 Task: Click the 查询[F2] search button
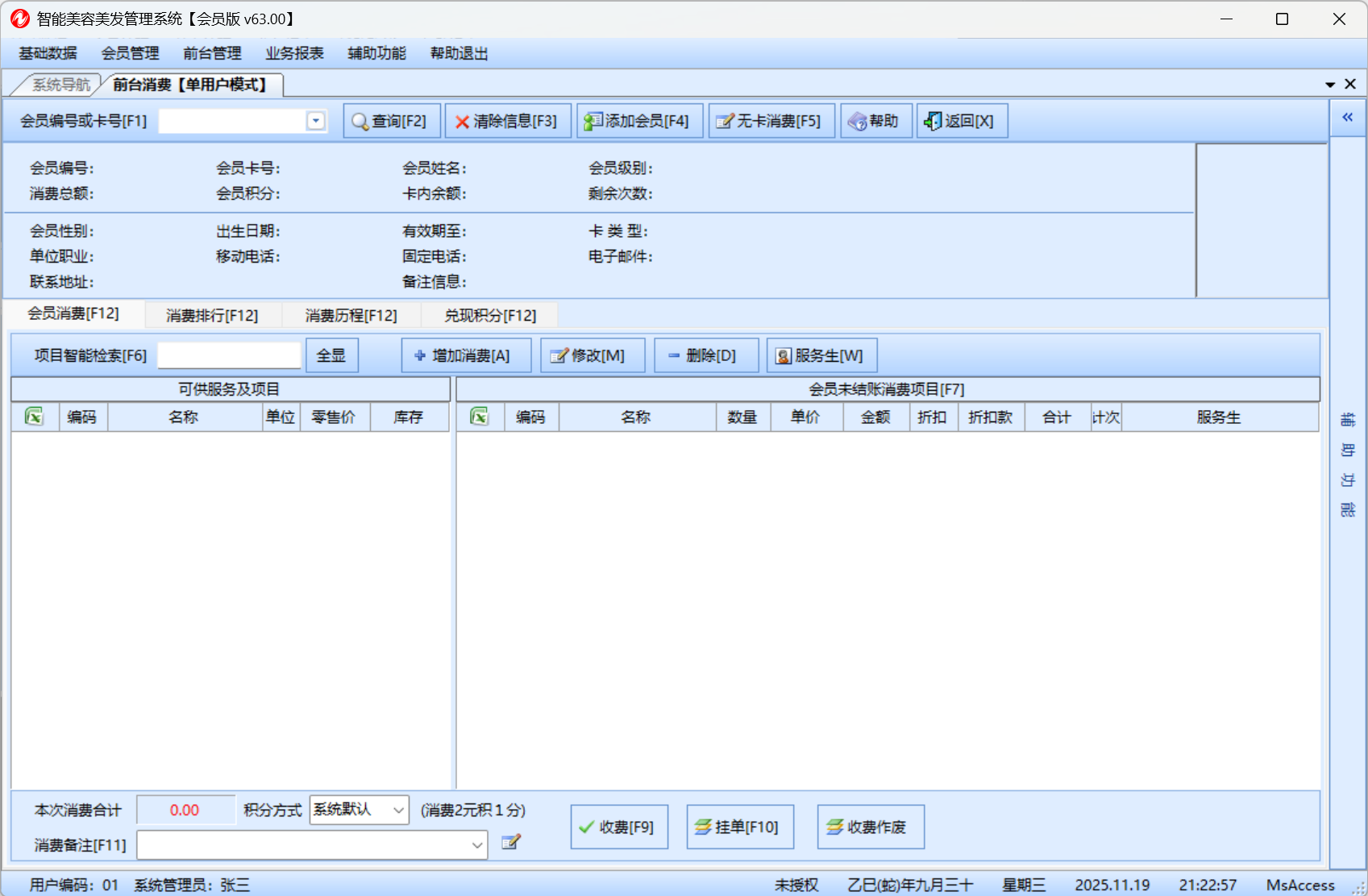pos(392,121)
